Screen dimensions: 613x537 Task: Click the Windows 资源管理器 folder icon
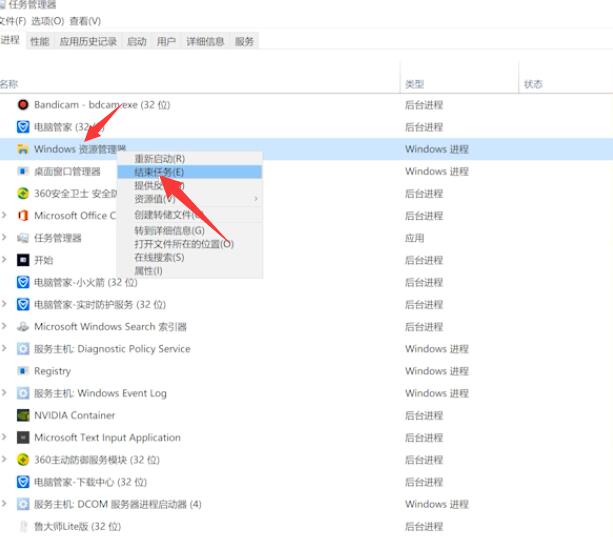point(23,149)
